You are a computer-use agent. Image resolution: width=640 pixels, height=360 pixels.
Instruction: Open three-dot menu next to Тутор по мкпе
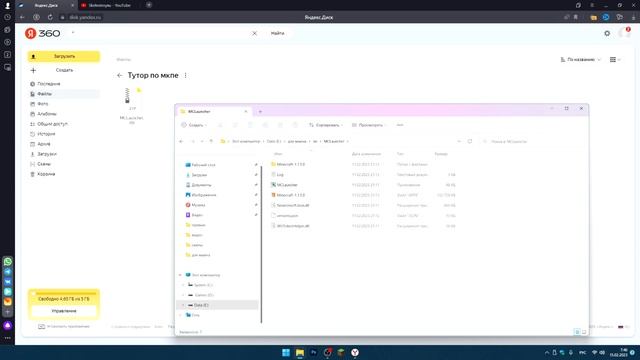(x=186, y=76)
